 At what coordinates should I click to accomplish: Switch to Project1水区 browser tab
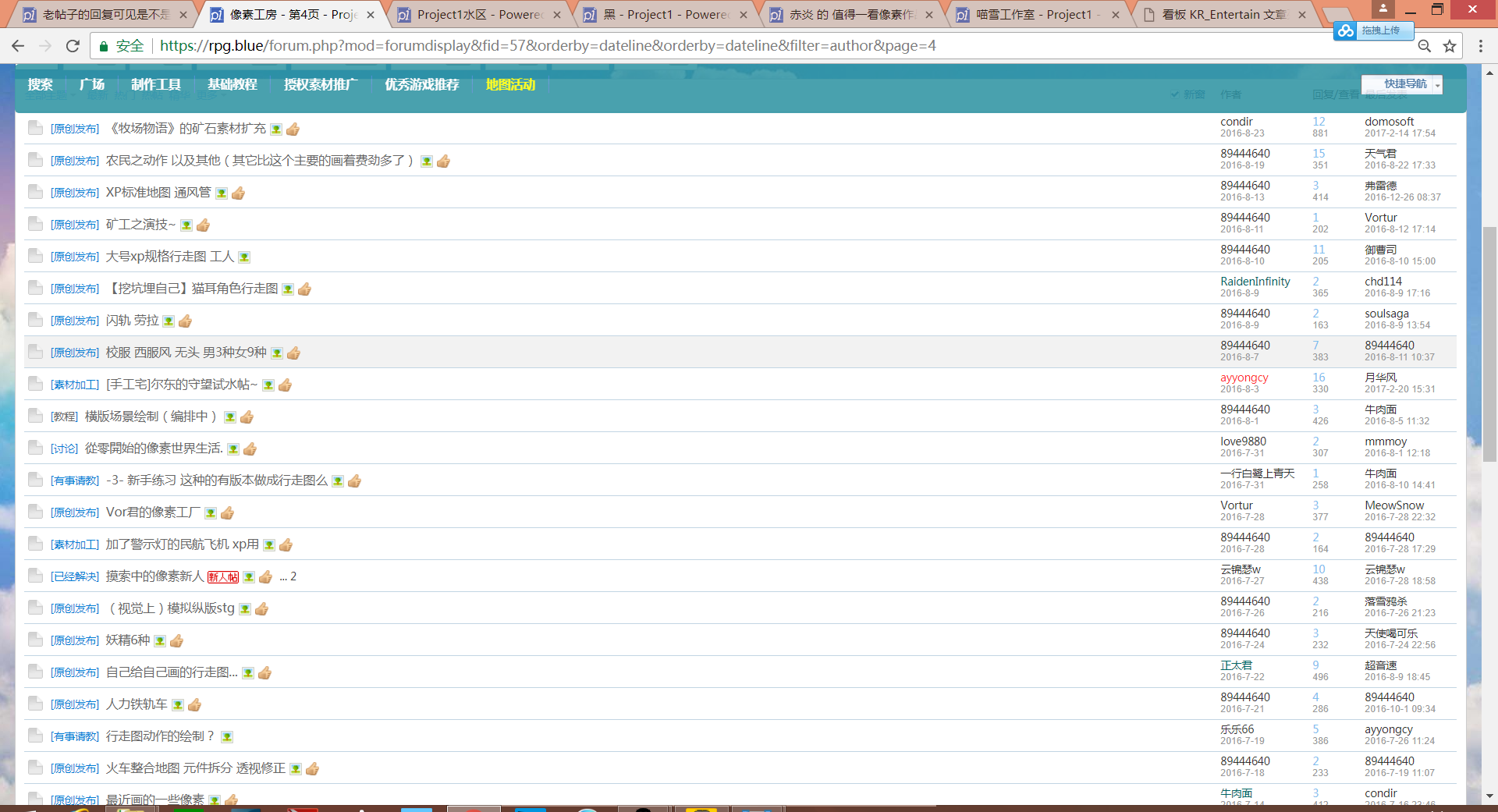(x=479, y=14)
